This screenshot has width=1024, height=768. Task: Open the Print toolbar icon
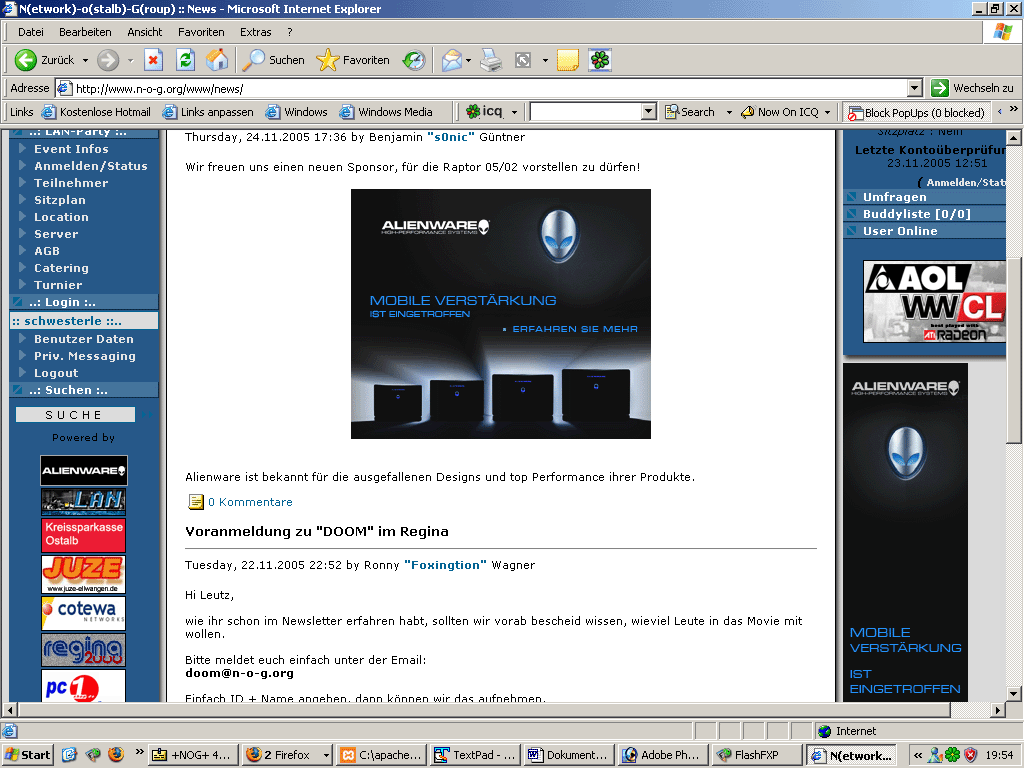pyautogui.click(x=490, y=60)
